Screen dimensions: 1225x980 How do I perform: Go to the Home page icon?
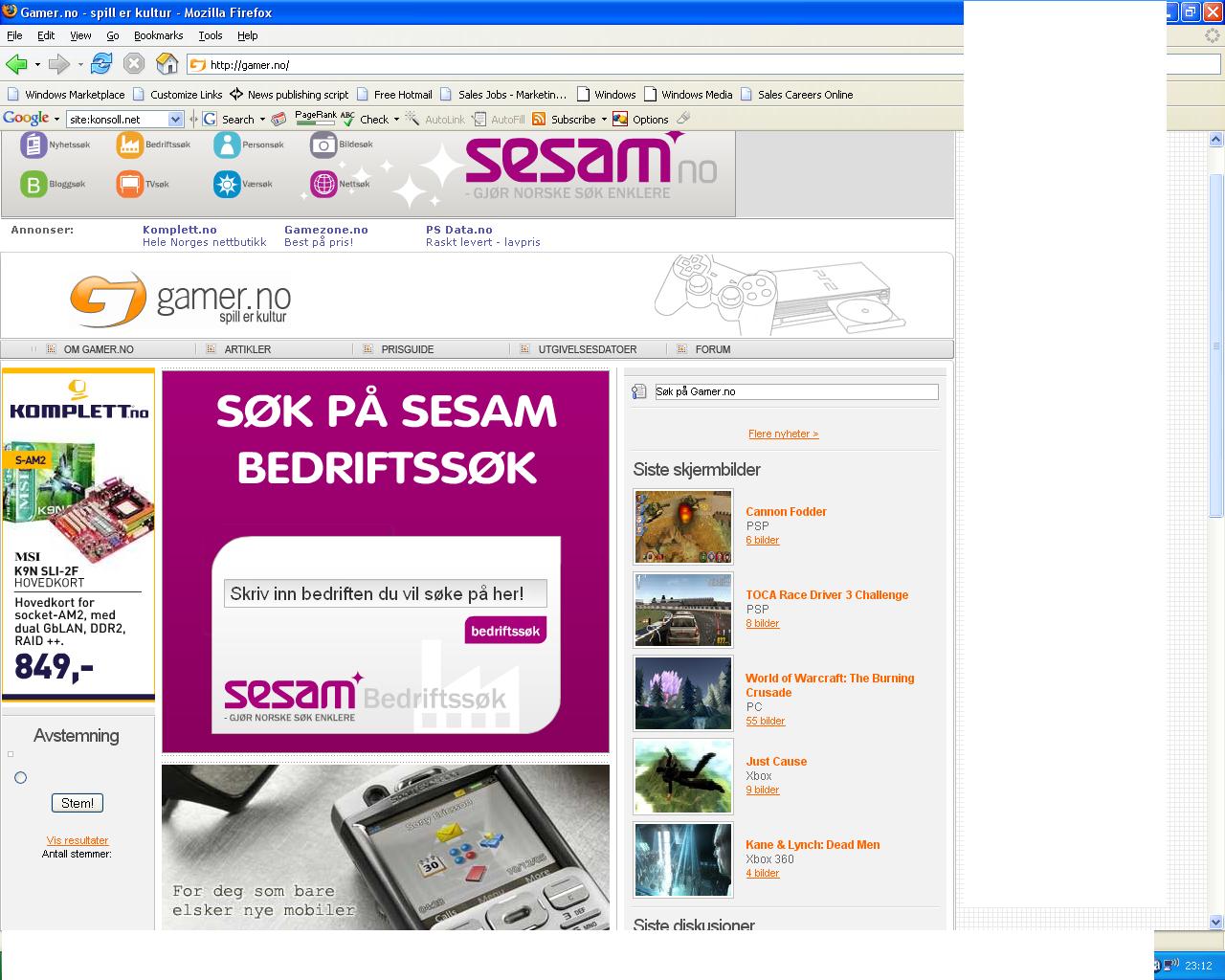(x=167, y=64)
